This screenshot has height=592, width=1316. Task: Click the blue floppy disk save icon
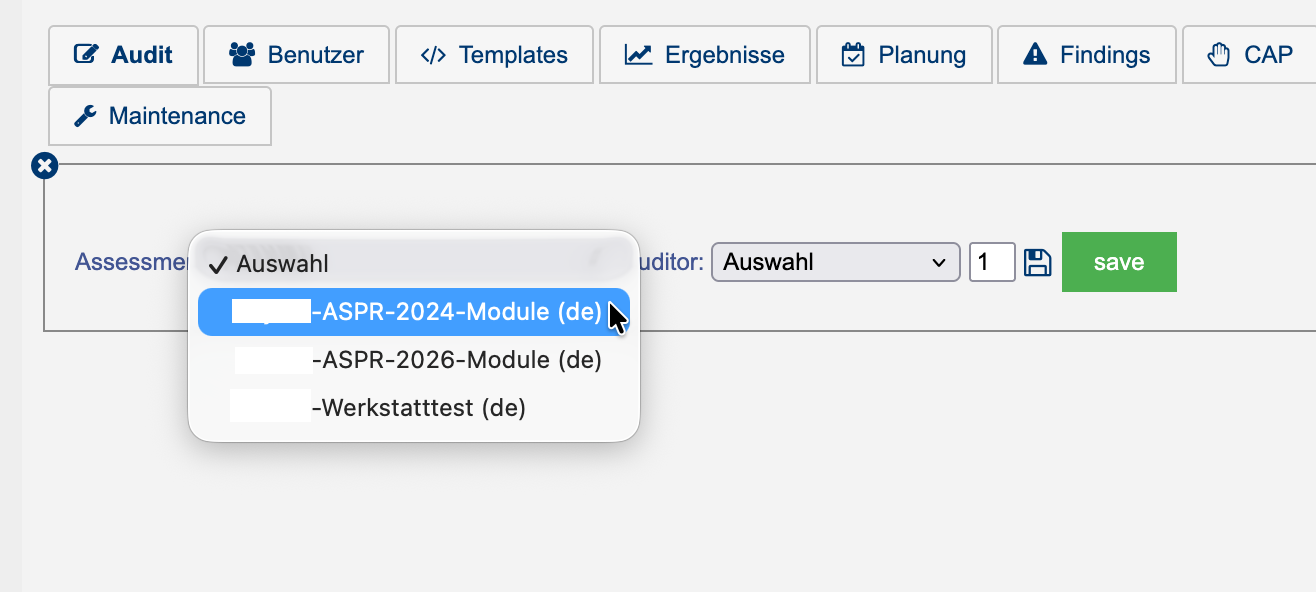pos(1038,263)
